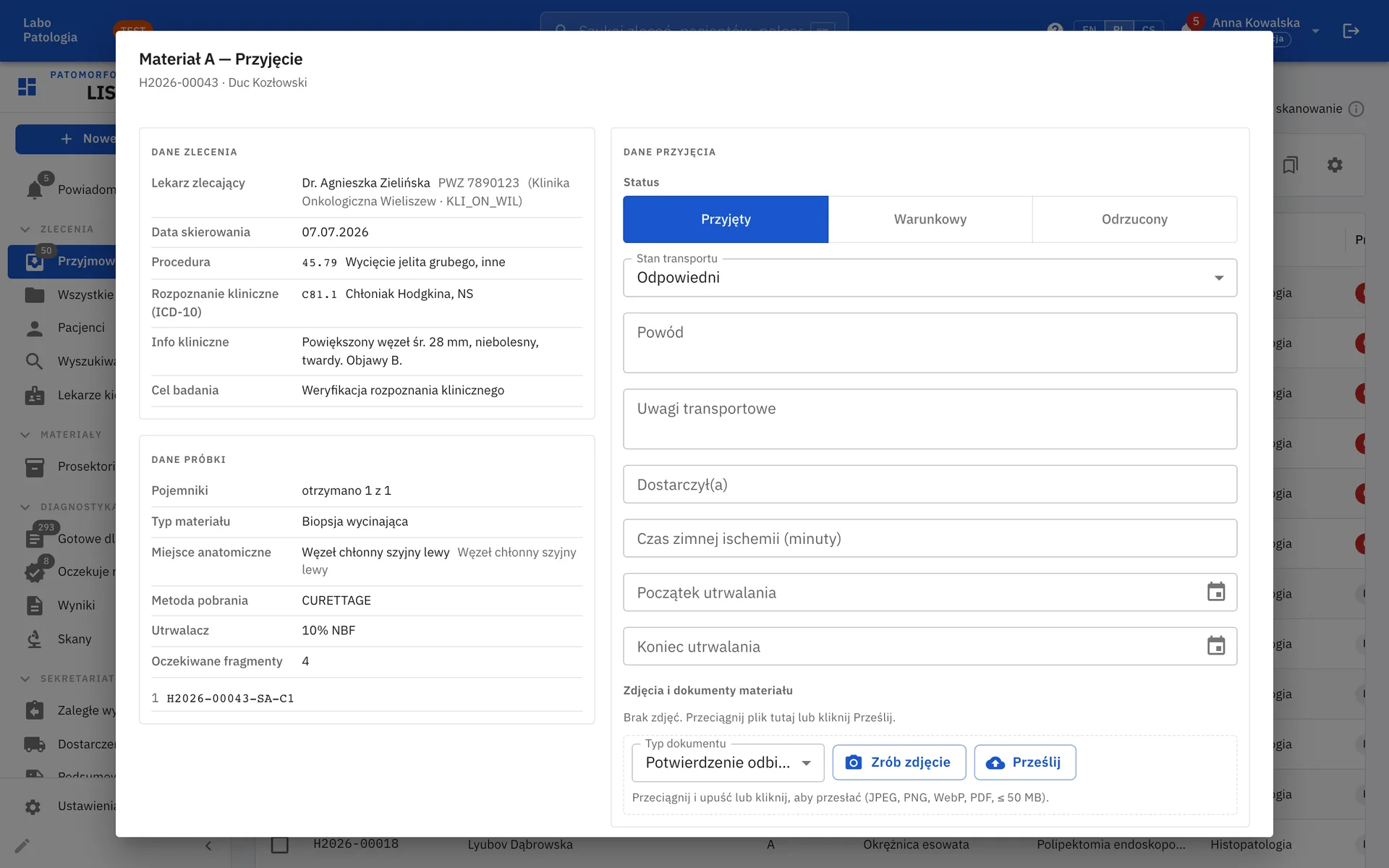Image resolution: width=1389 pixels, height=868 pixels.
Task: Open the settings gear in list toolbar
Action: [x=1335, y=165]
